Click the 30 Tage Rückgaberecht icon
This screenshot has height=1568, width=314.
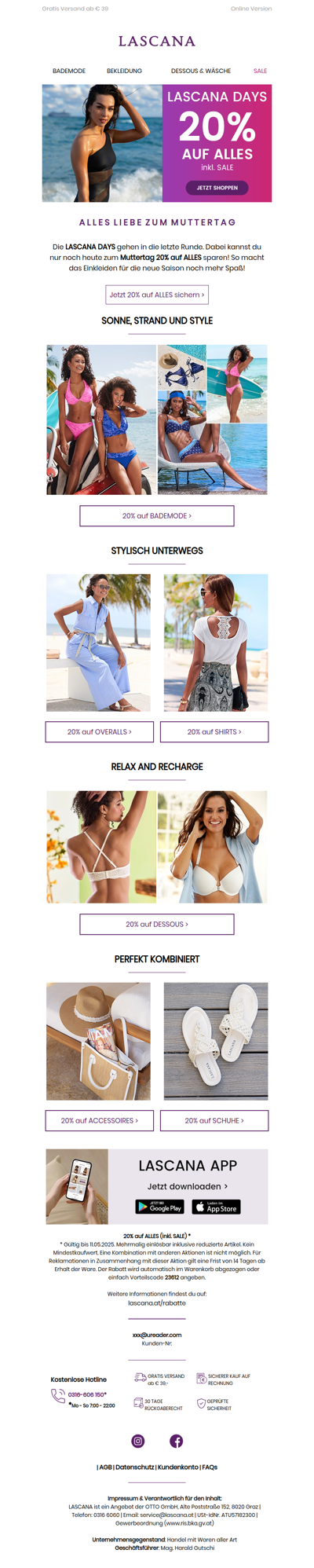pyautogui.click(x=138, y=1402)
